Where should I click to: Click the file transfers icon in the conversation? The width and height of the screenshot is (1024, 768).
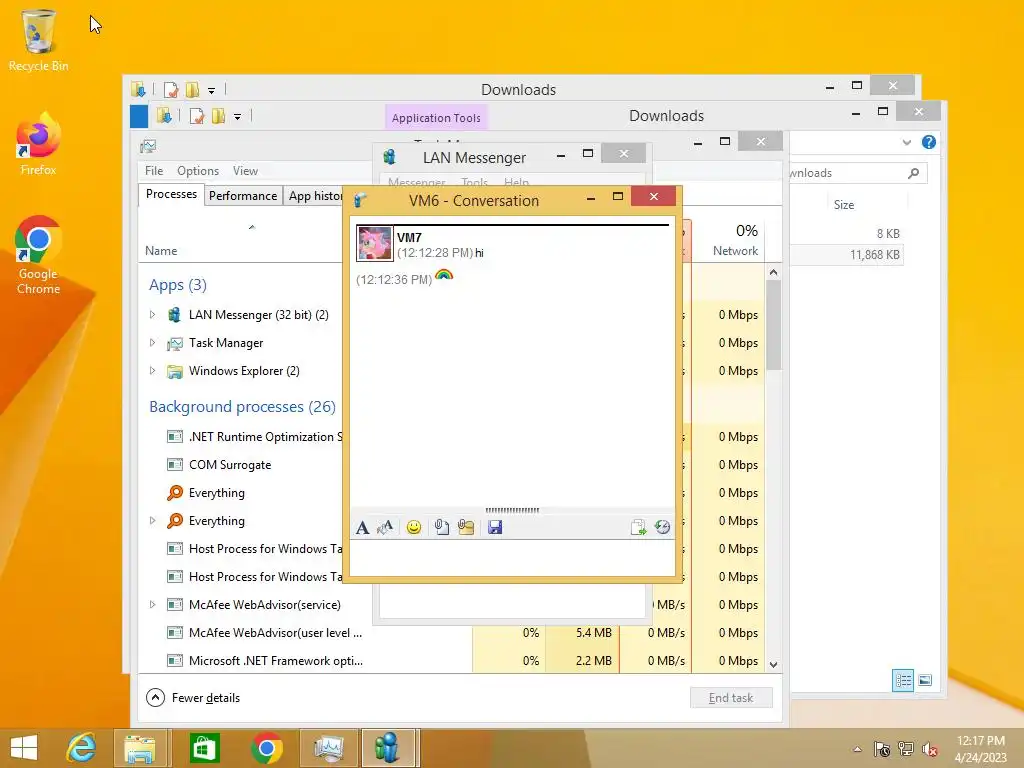pyautogui.click(x=638, y=527)
